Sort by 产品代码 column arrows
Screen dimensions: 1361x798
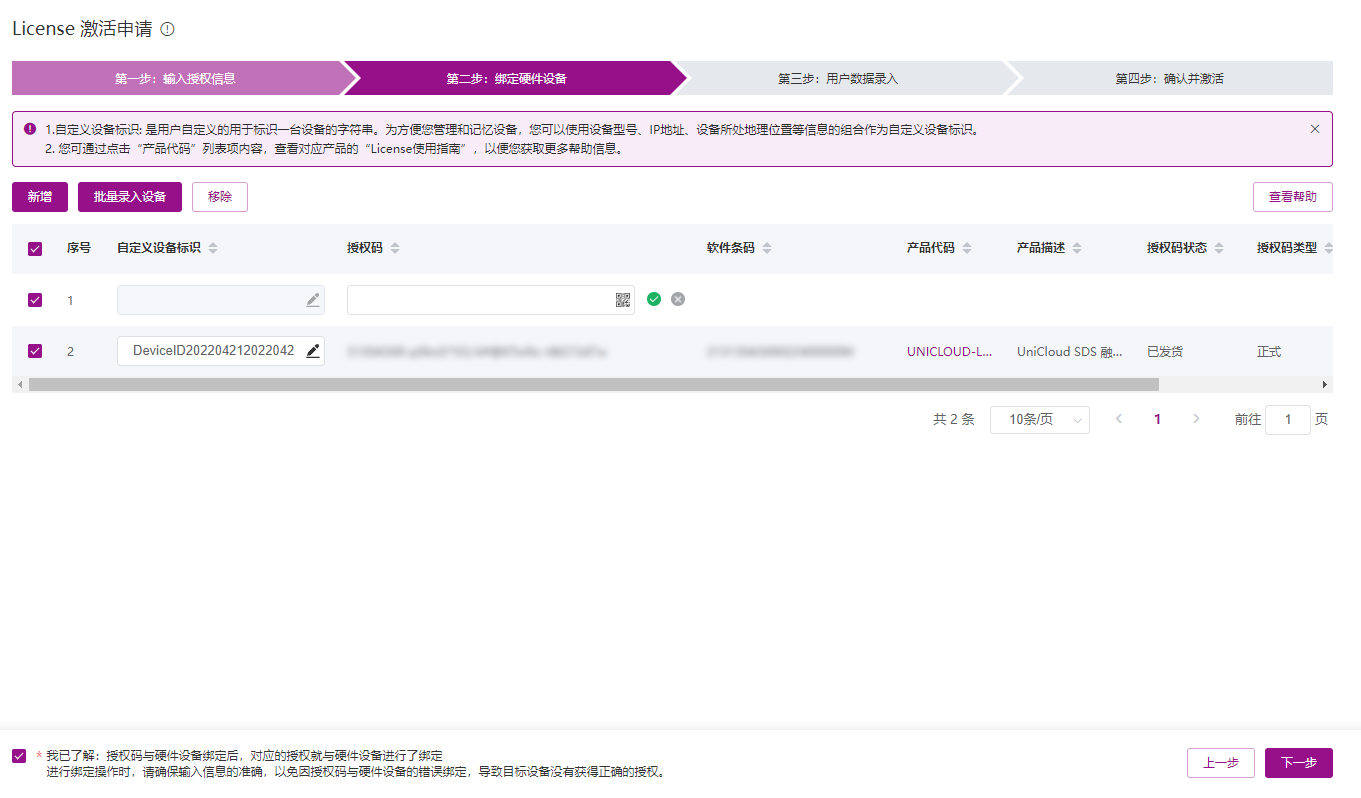pos(967,248)
